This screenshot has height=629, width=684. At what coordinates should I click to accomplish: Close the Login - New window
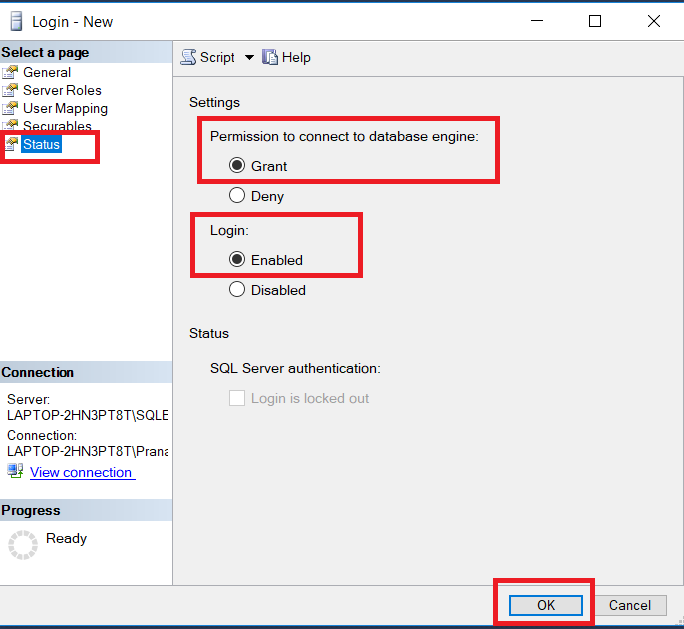(654, 21)
